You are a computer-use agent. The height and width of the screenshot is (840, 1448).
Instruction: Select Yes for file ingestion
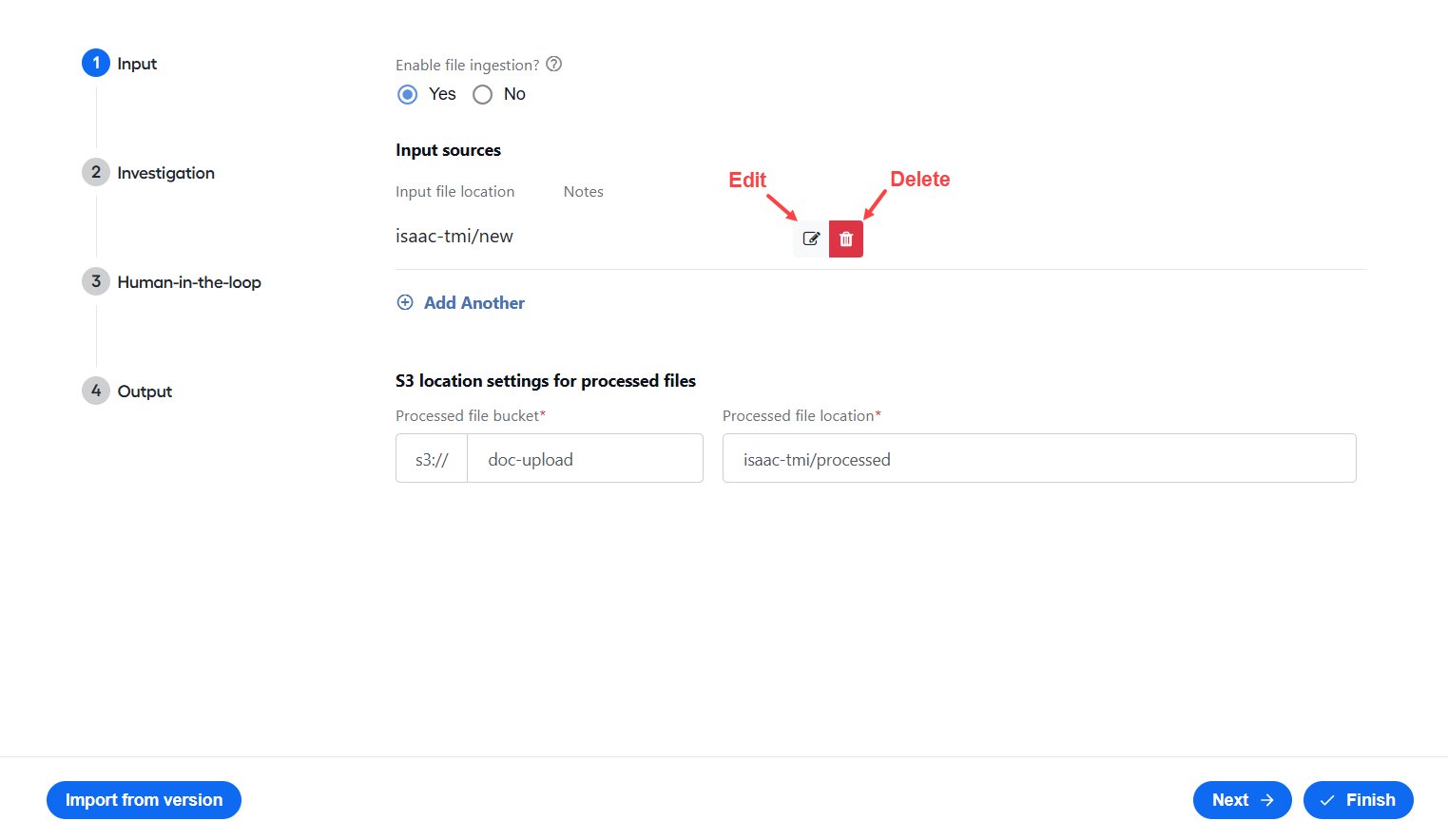(408, 94)
